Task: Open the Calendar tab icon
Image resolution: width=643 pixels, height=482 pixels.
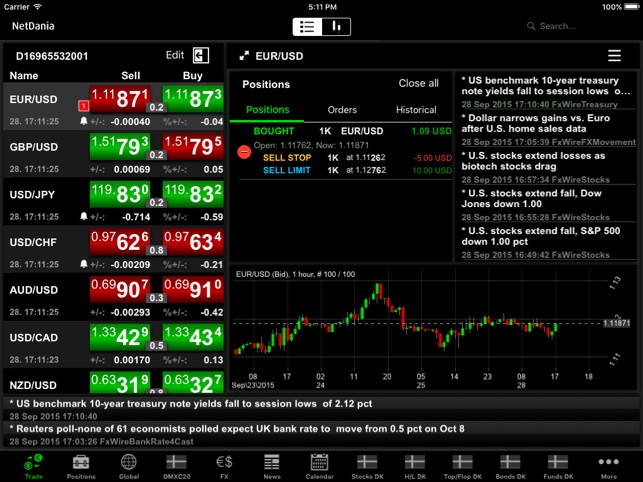Action: 319,466
